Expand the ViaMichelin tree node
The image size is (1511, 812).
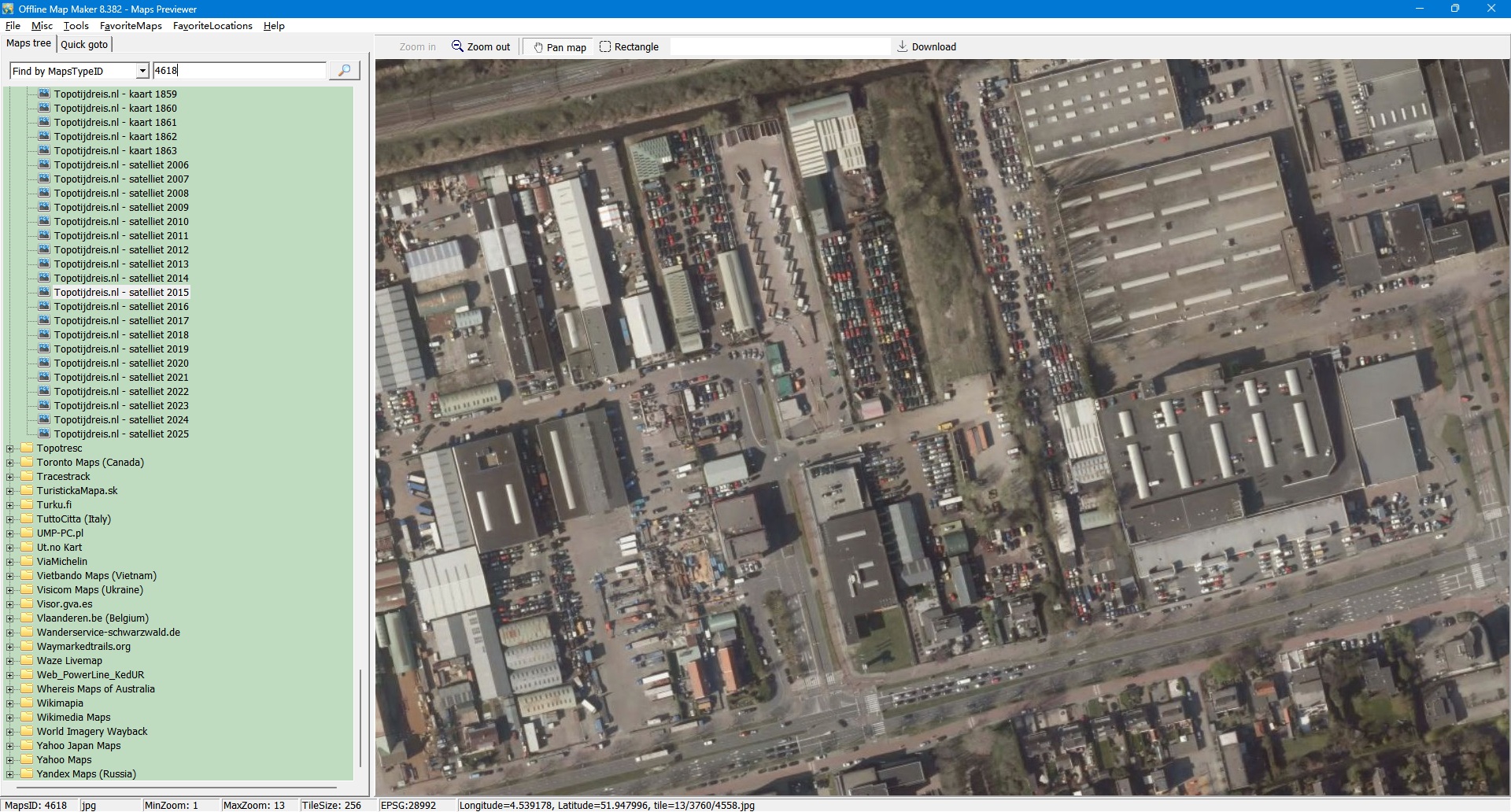10,562
